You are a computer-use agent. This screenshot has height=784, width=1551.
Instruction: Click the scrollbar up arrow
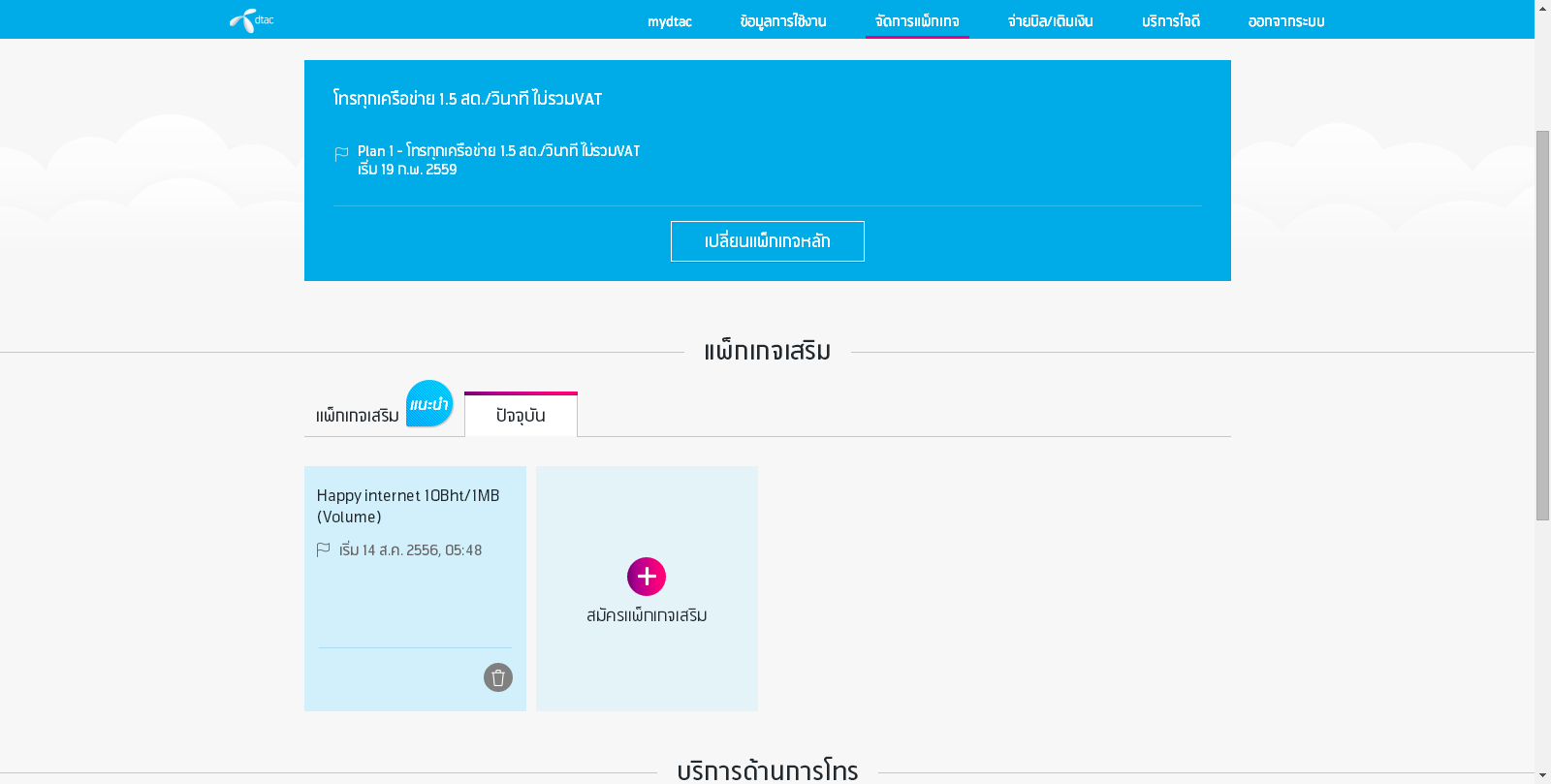coord(1542,8)
